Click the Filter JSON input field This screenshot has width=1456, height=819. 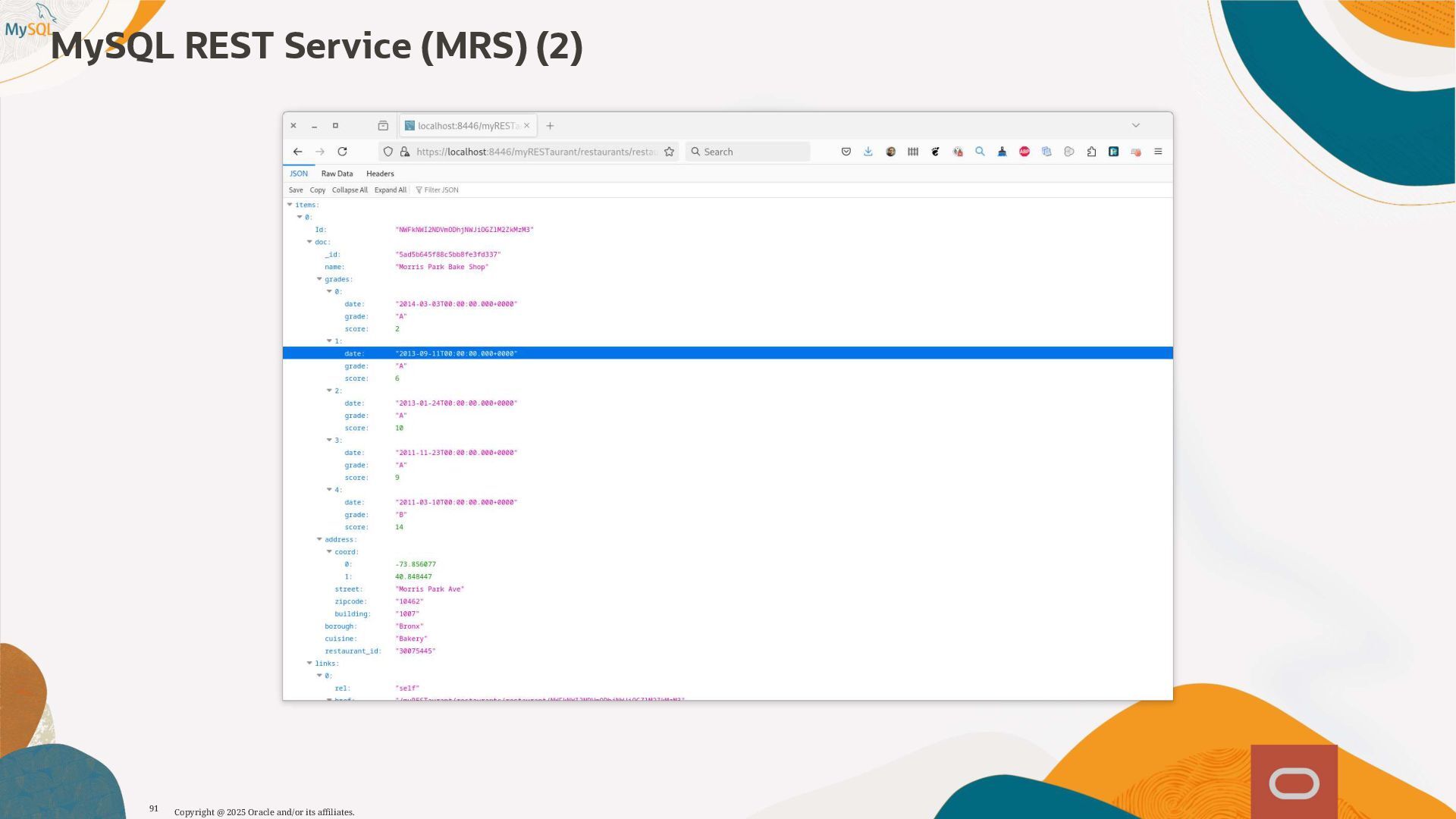click(x=455, y=190)
